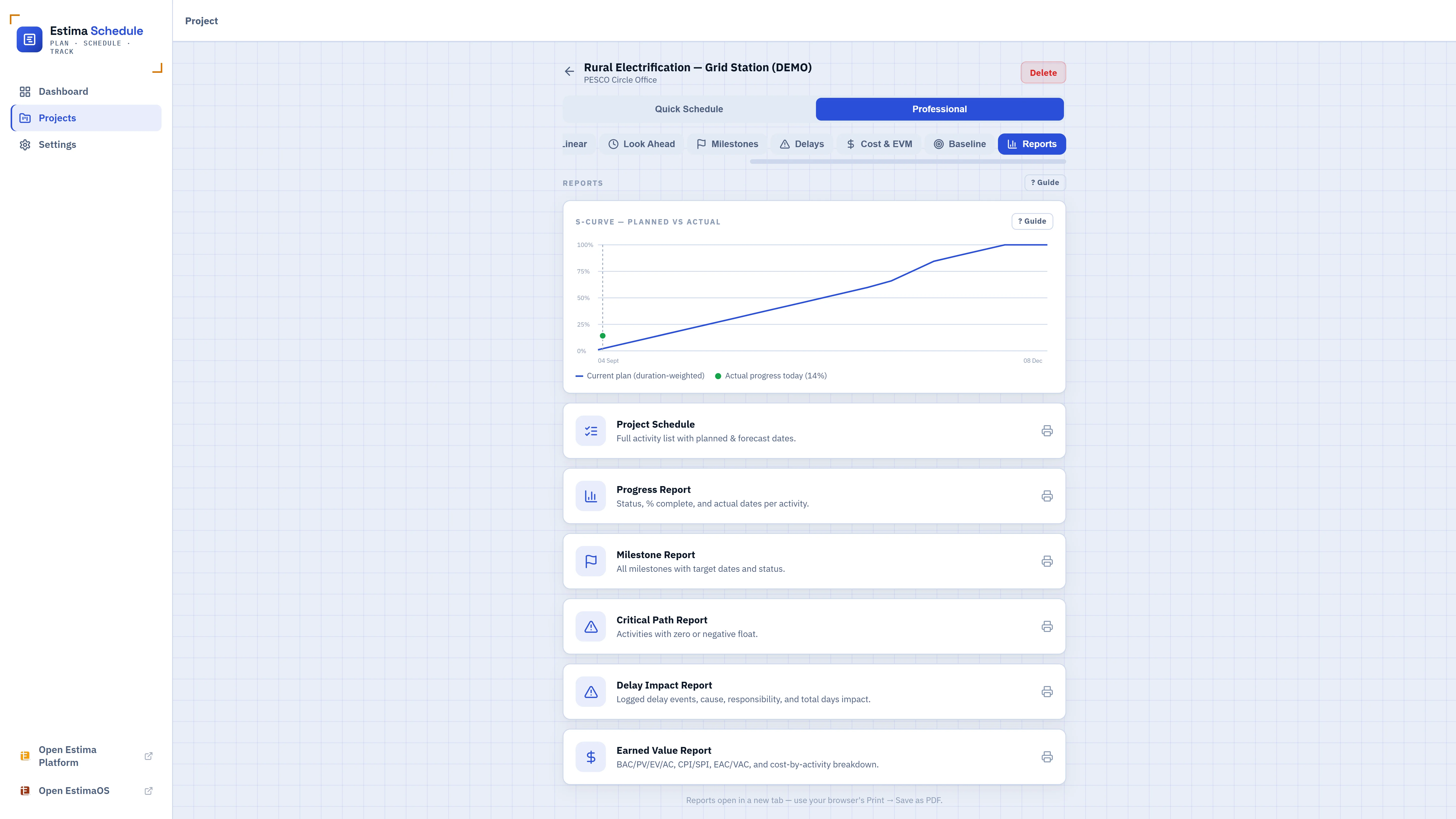The height and width of the screenshot is (819, 1456).
Task: Click the Open Estima Platform link
Action: (86, 756)
